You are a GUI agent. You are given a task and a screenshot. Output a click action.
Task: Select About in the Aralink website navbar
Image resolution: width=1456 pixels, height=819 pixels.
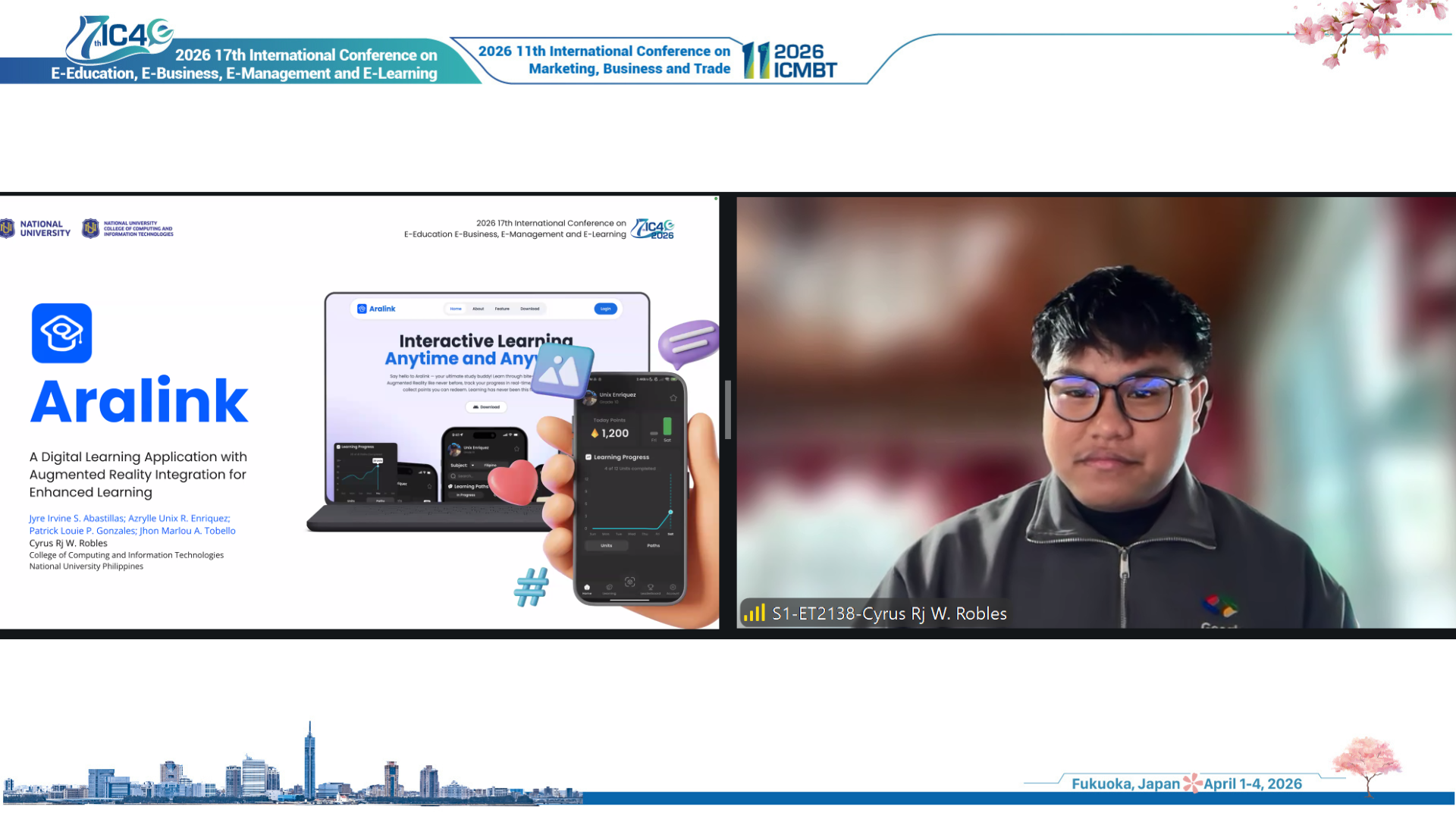pyautogui.click(x=478, y=309)
